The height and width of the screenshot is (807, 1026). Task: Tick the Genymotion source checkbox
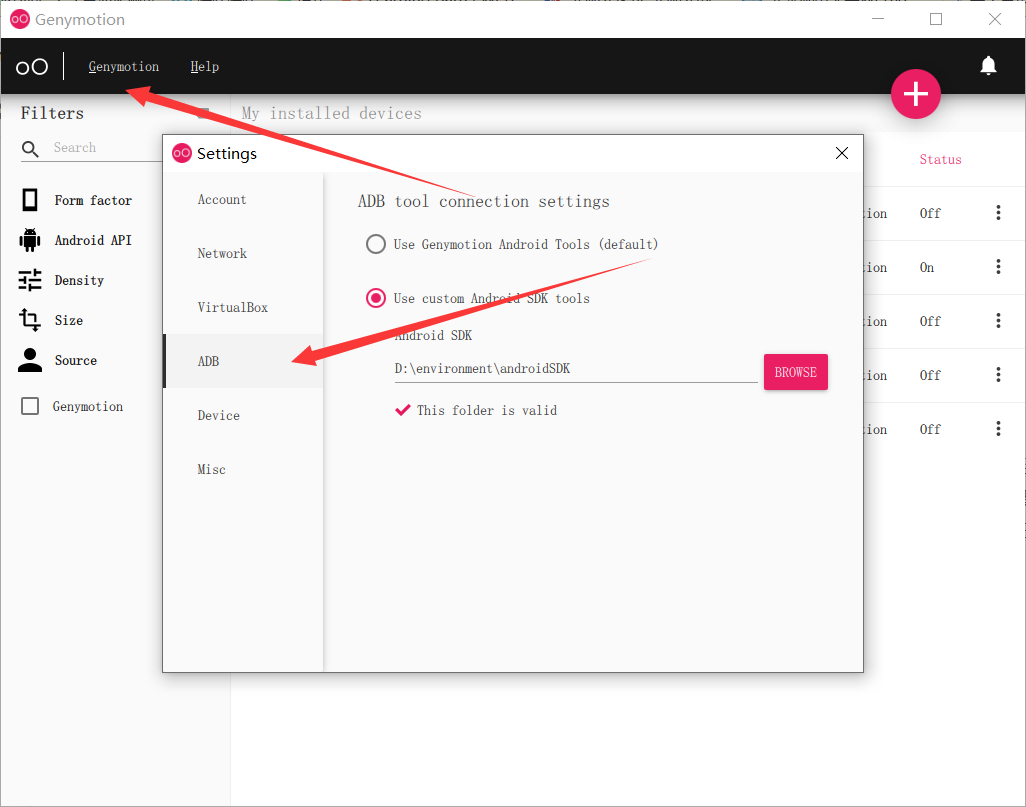pos(30,406)
